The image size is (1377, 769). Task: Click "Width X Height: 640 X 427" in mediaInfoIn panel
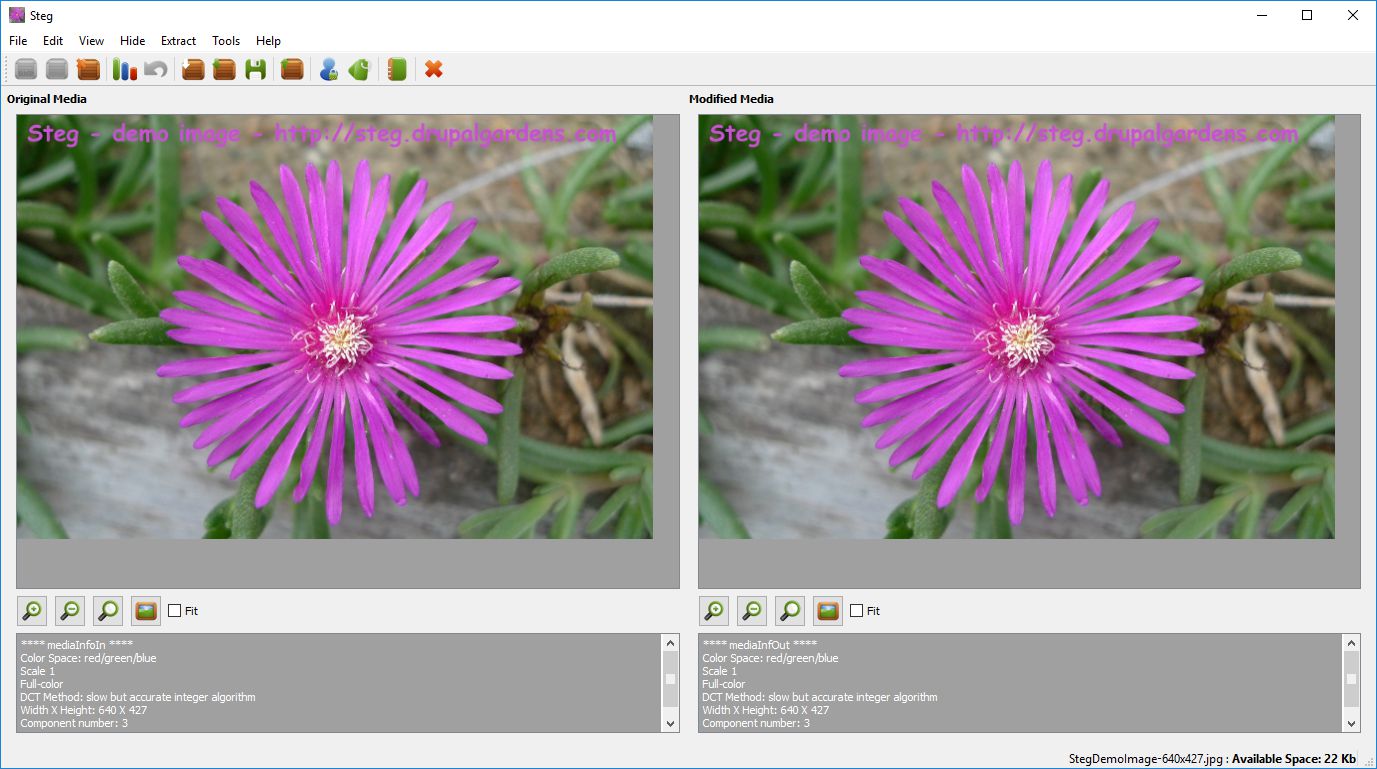(x=83, y=710)
